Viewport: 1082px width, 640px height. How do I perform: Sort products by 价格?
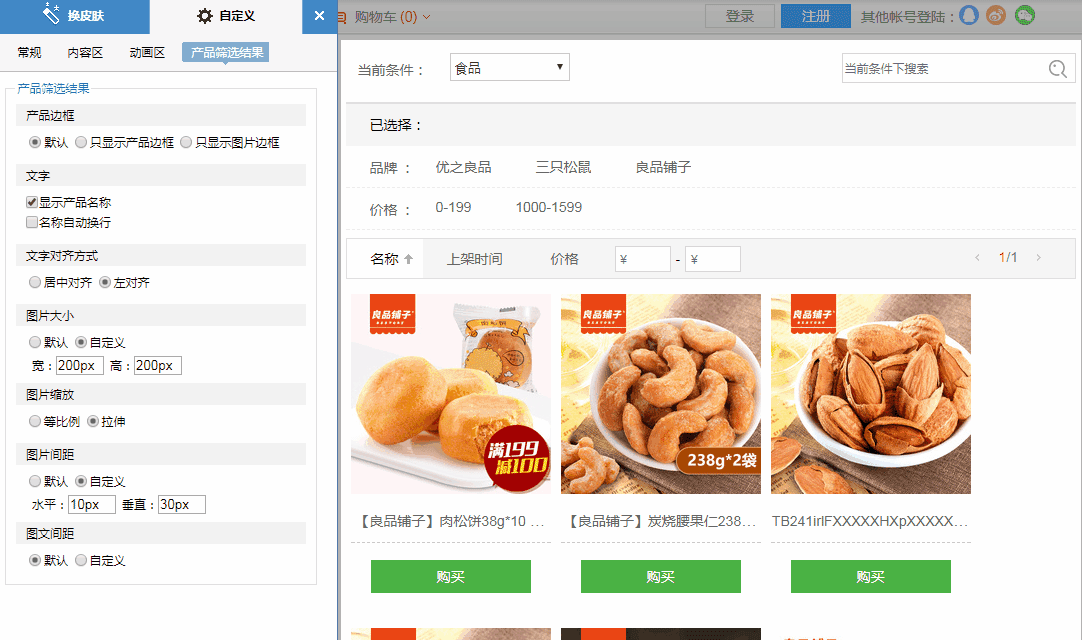pyautogui.click(x=564, y=259)
